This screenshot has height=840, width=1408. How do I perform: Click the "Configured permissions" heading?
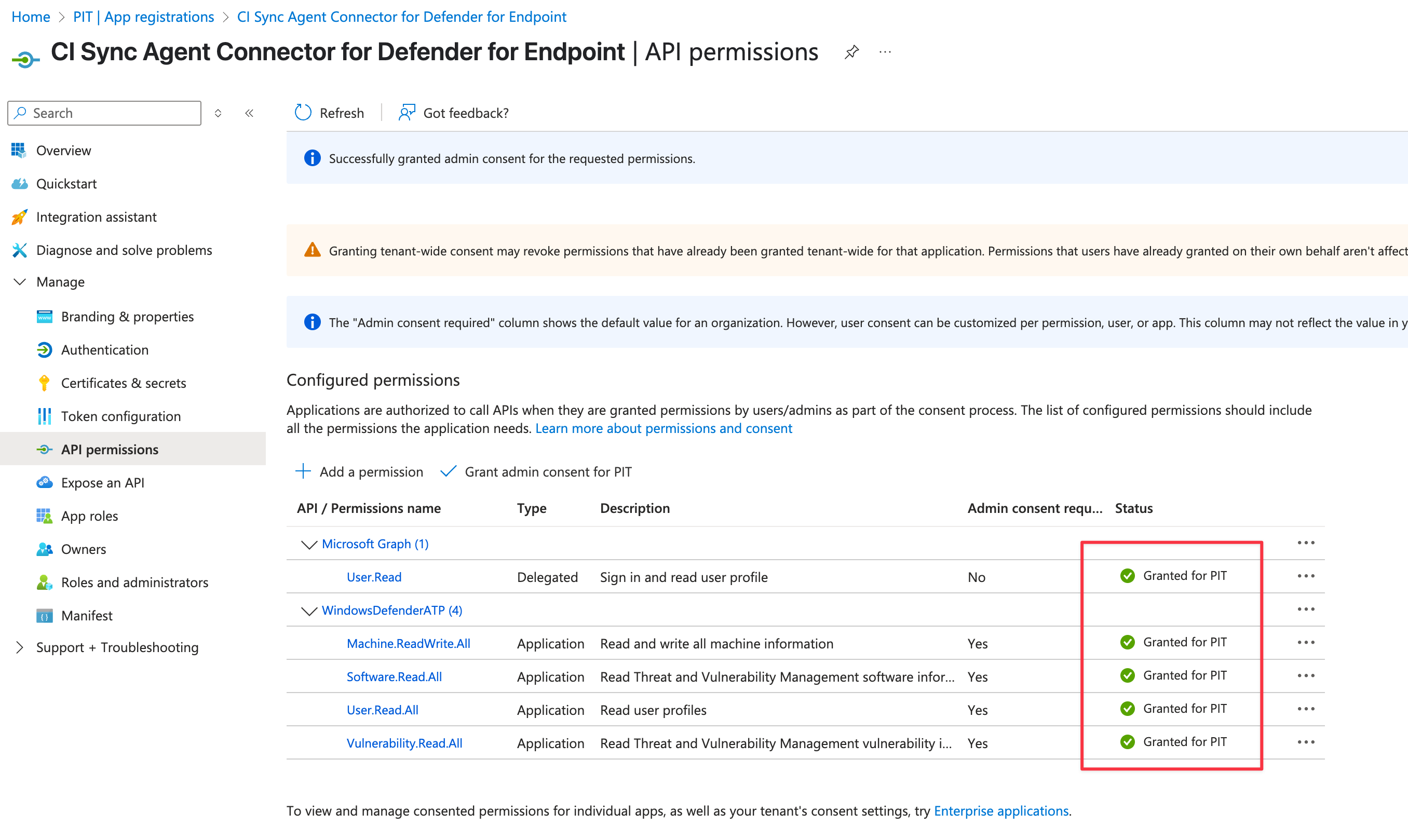tap(373, 380)
